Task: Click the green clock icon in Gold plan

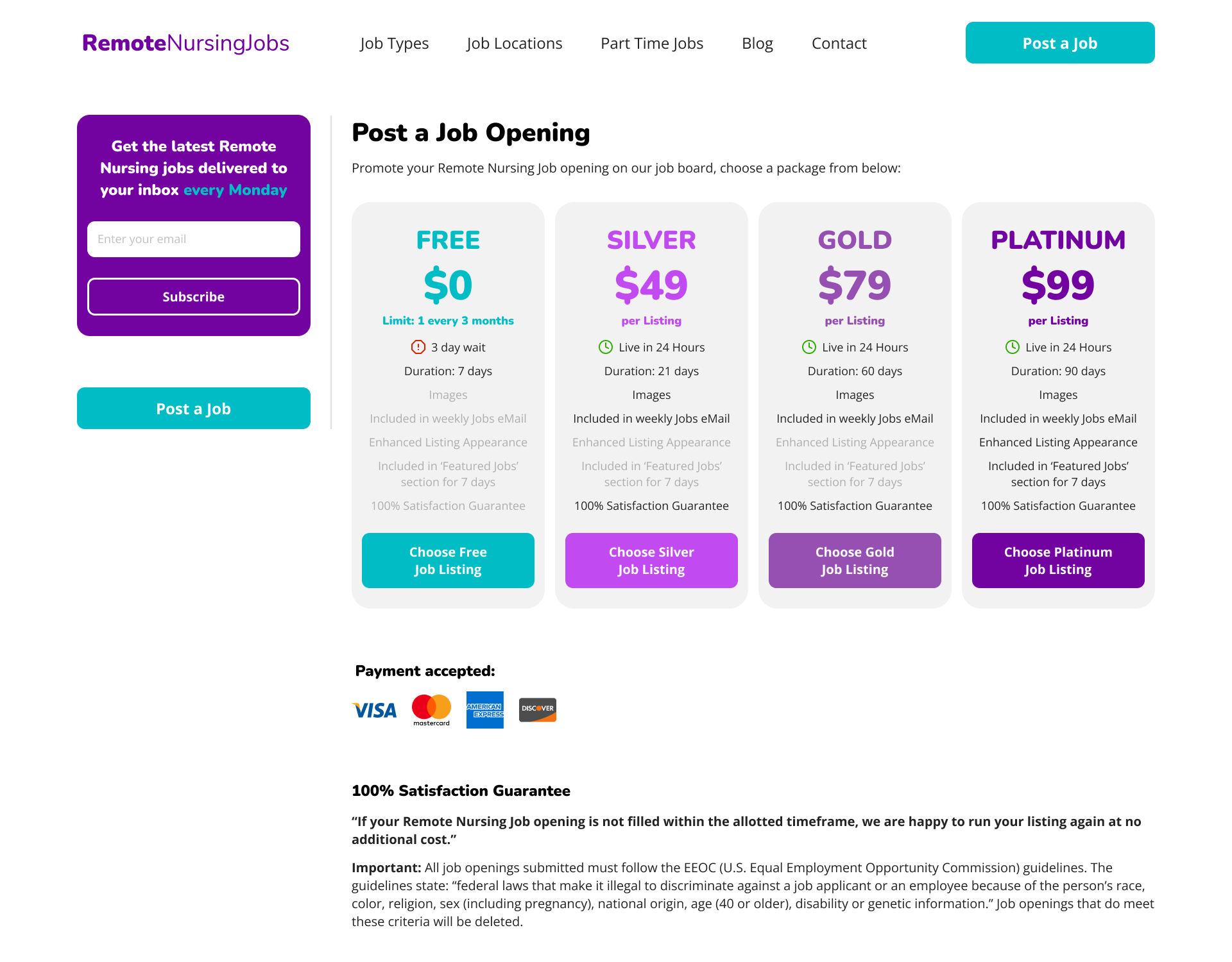Action: click(x=809, y=347)
